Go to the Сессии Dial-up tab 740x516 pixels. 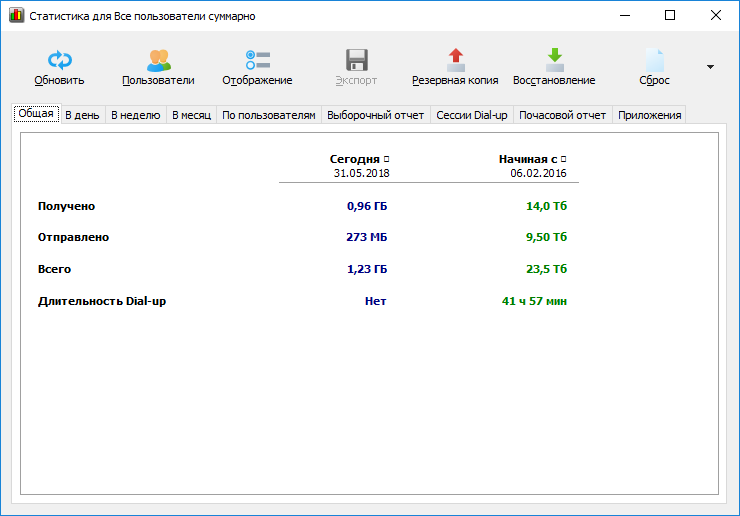coord(472,115)
